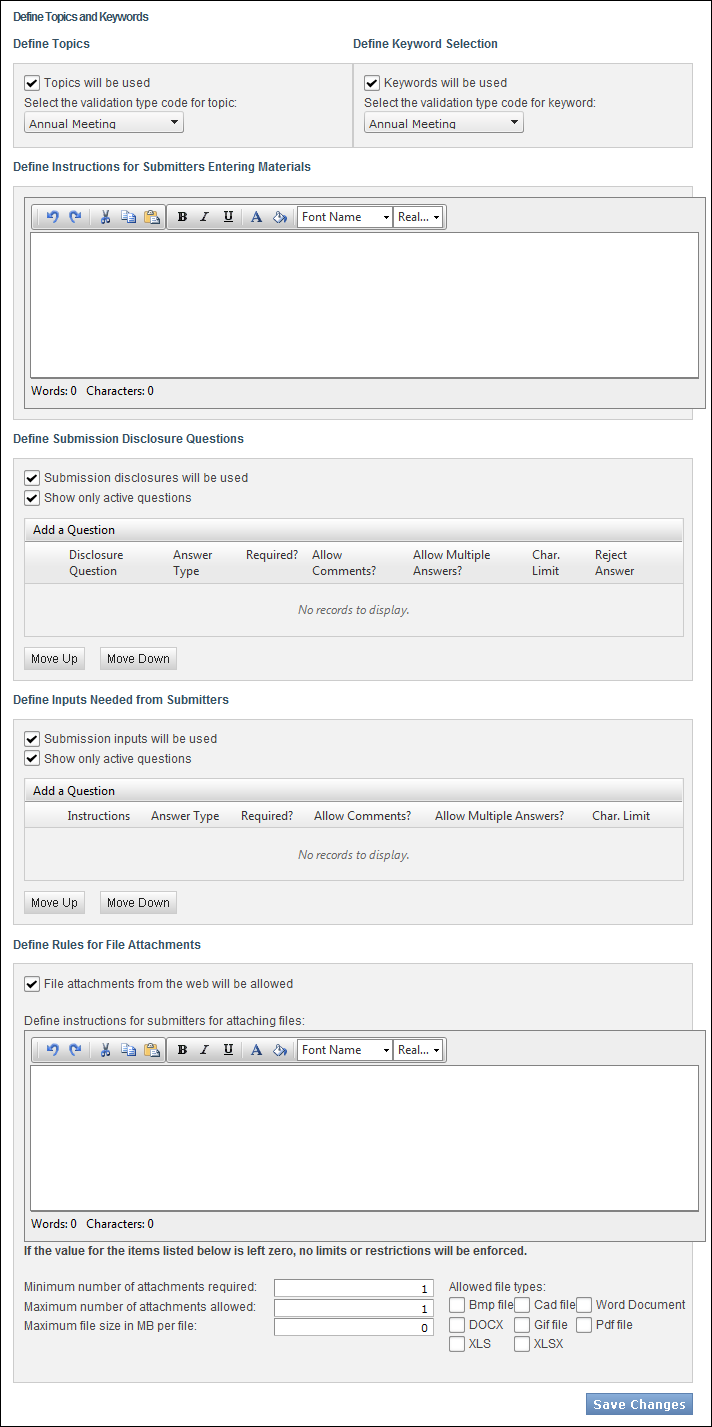Click Redo in the submitter instructions editor

(75, 217)
